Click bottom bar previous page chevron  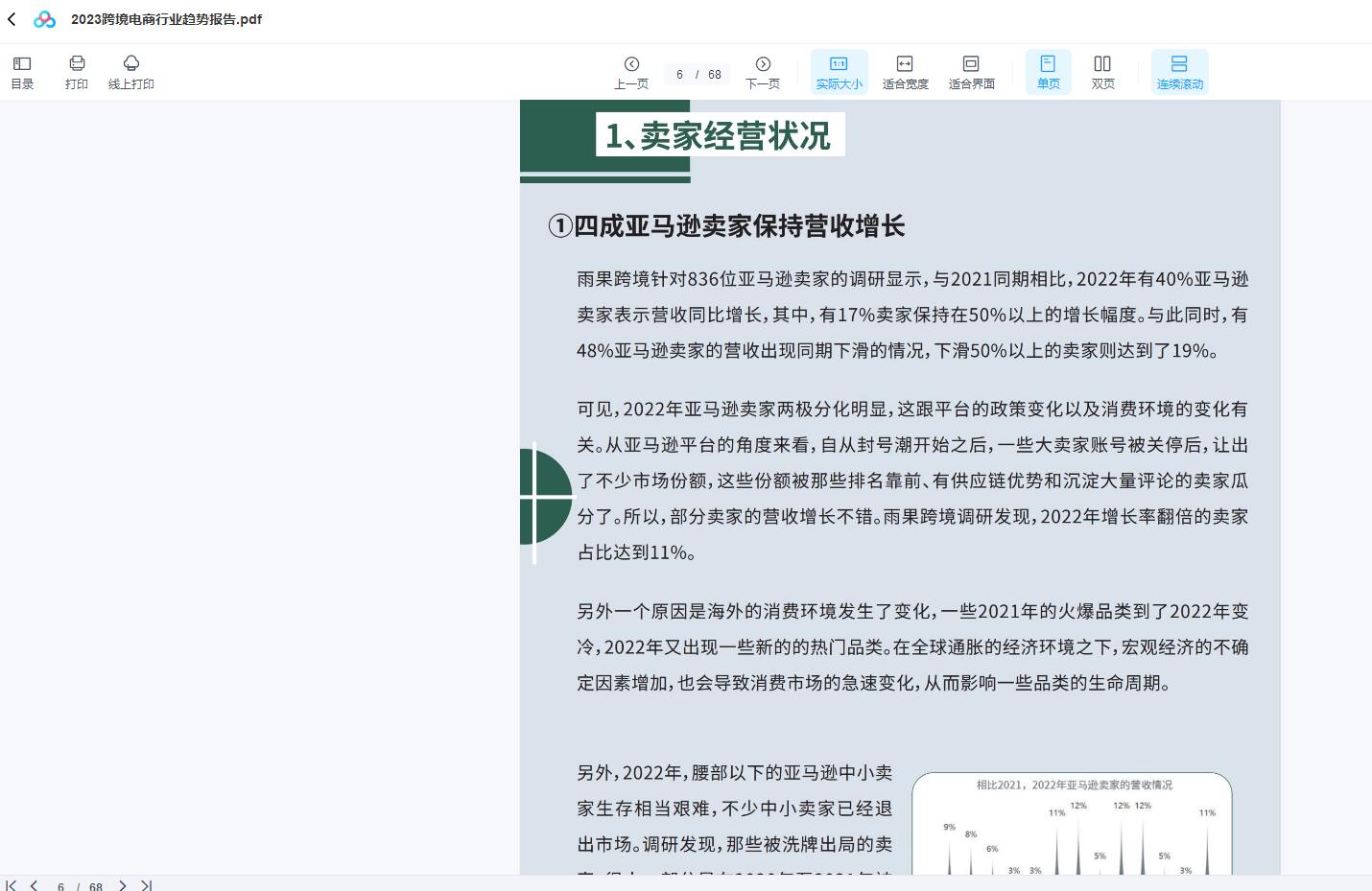(34, 885)
